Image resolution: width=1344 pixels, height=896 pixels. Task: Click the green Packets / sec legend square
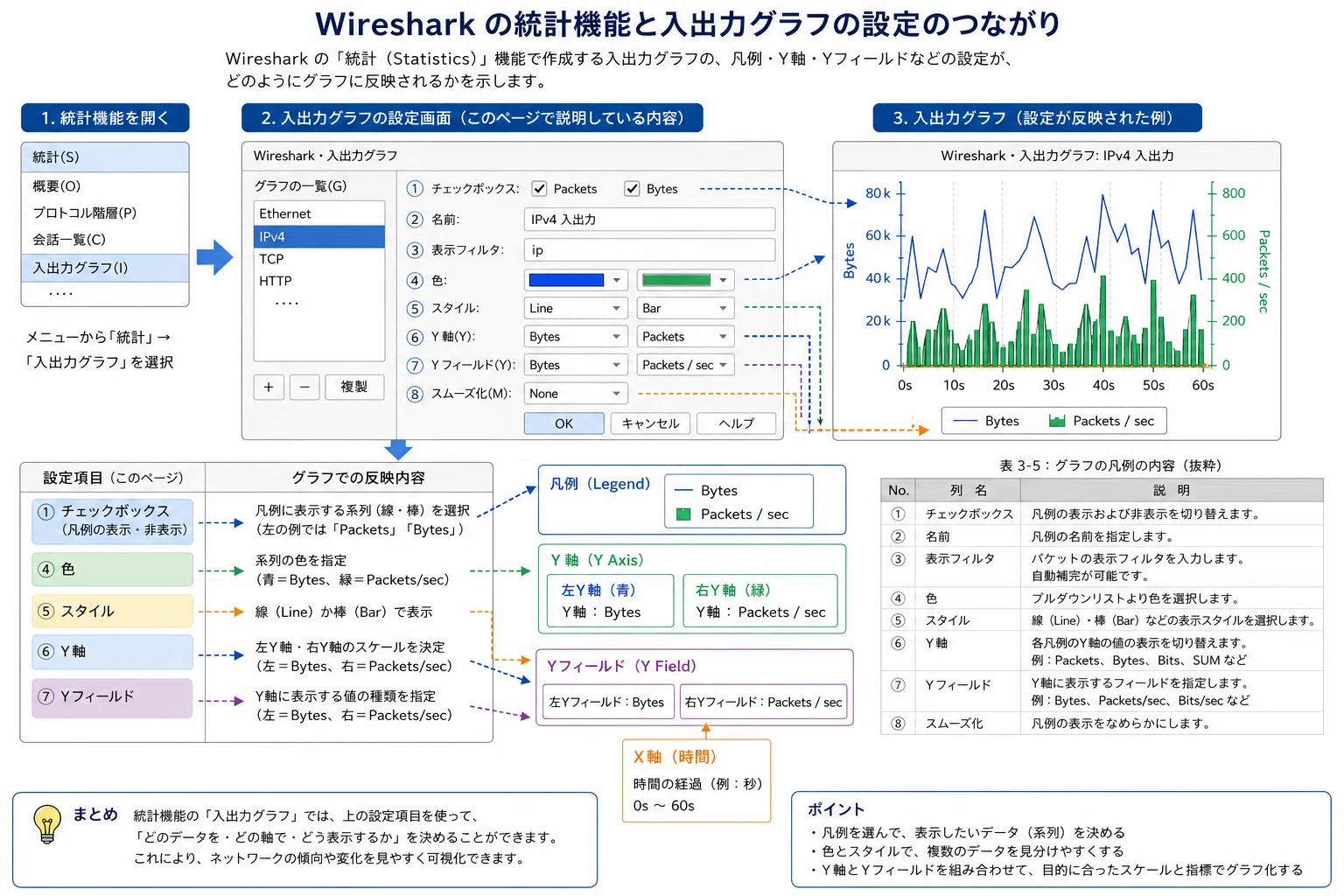(684, 514)
